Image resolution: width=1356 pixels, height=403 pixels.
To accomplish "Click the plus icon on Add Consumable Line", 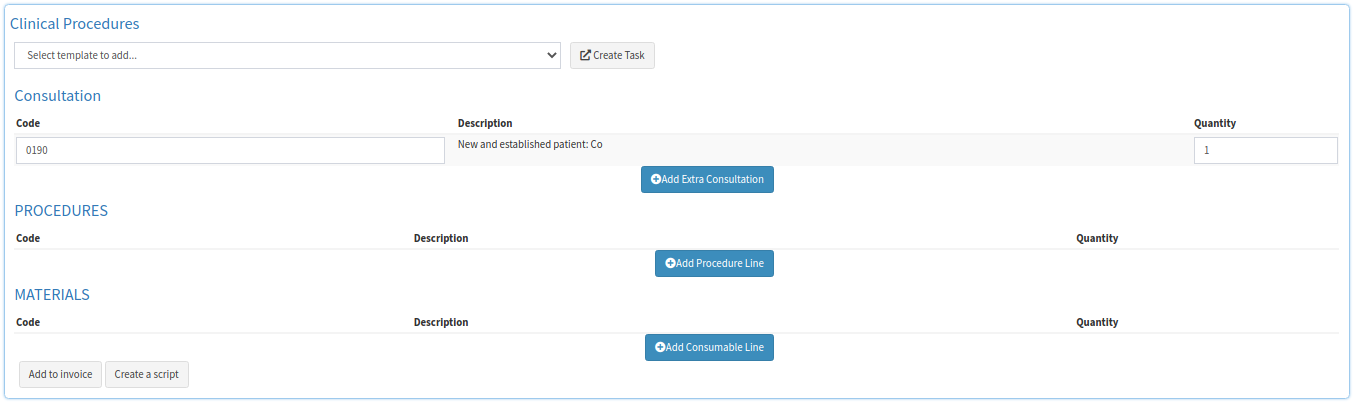I will pyautogui.click(x=660, y=348).
